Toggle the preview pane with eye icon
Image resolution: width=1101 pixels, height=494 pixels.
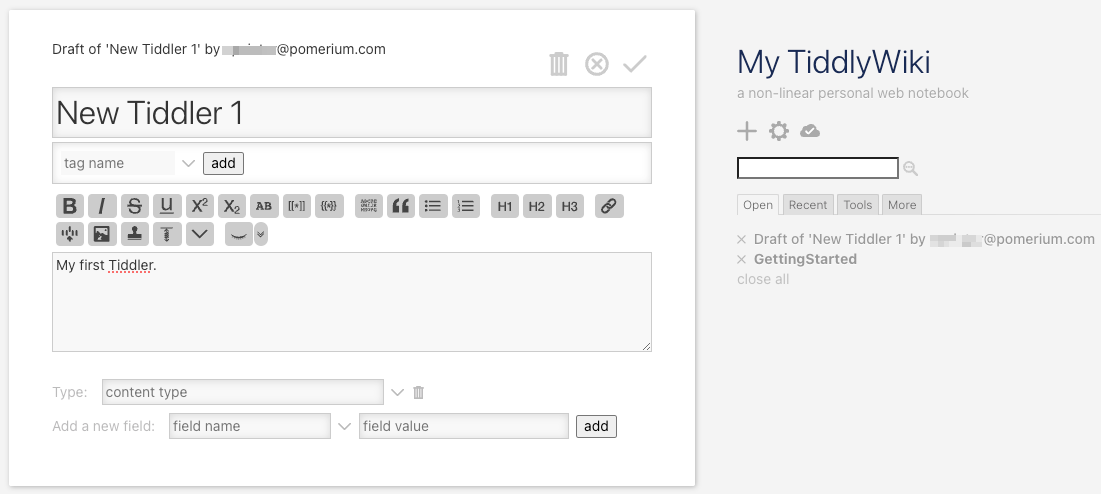[x=239, y=234]
